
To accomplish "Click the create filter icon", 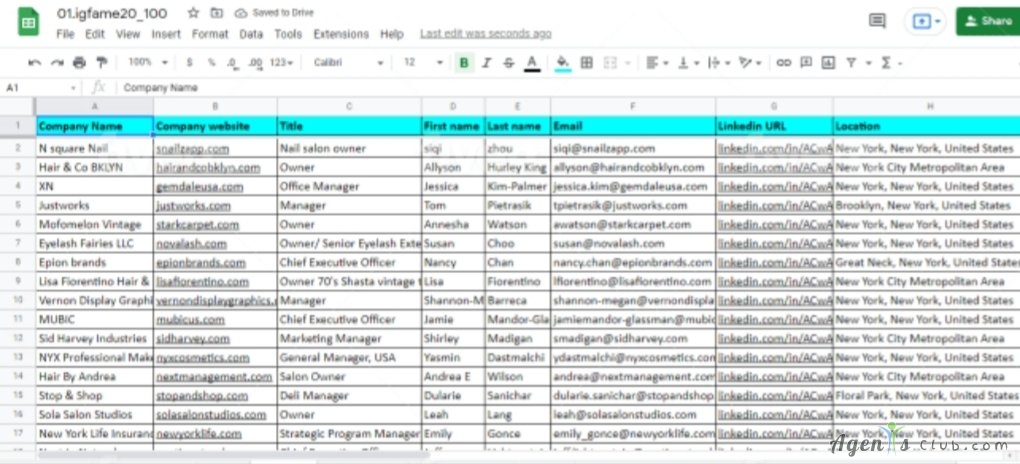I will (851, 62).
